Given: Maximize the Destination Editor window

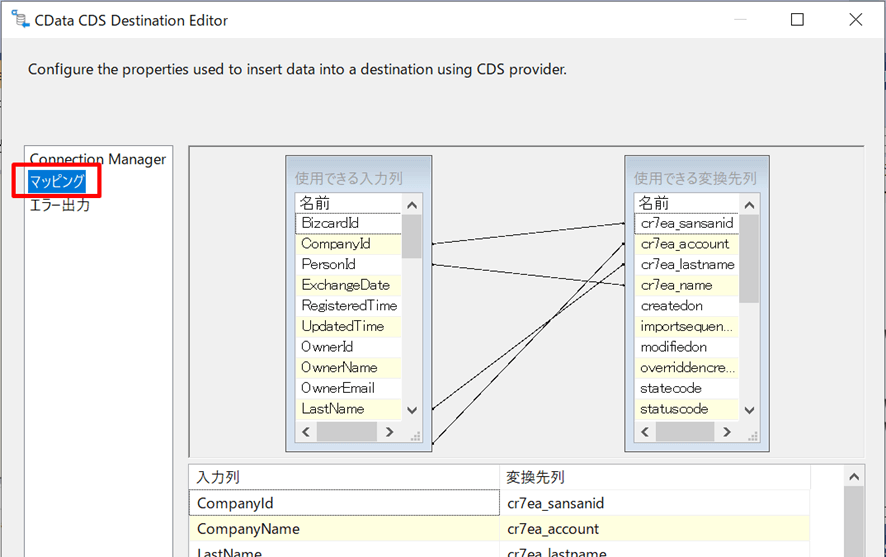Looking at the screenshot, I should pos(797,20).
